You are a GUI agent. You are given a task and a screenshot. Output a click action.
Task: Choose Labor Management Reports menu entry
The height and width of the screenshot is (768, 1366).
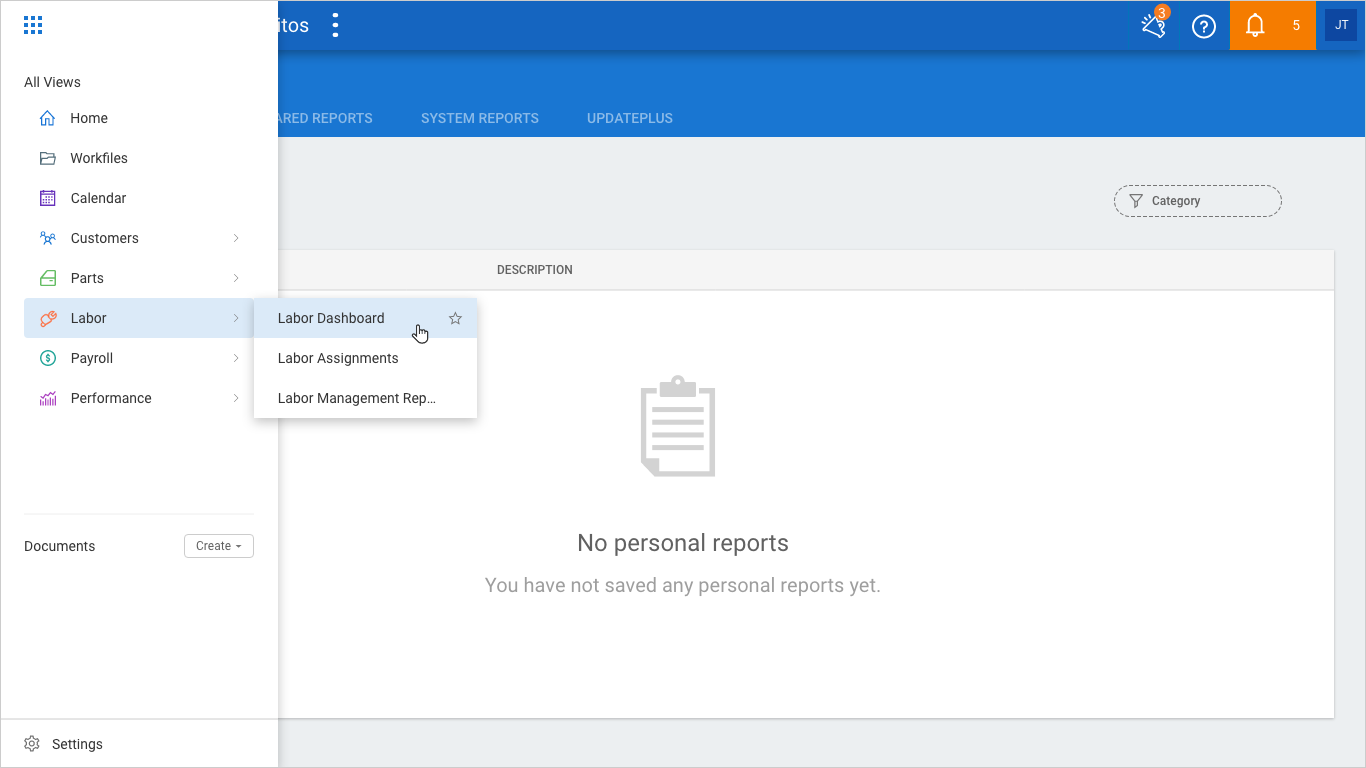click(356, 398)
